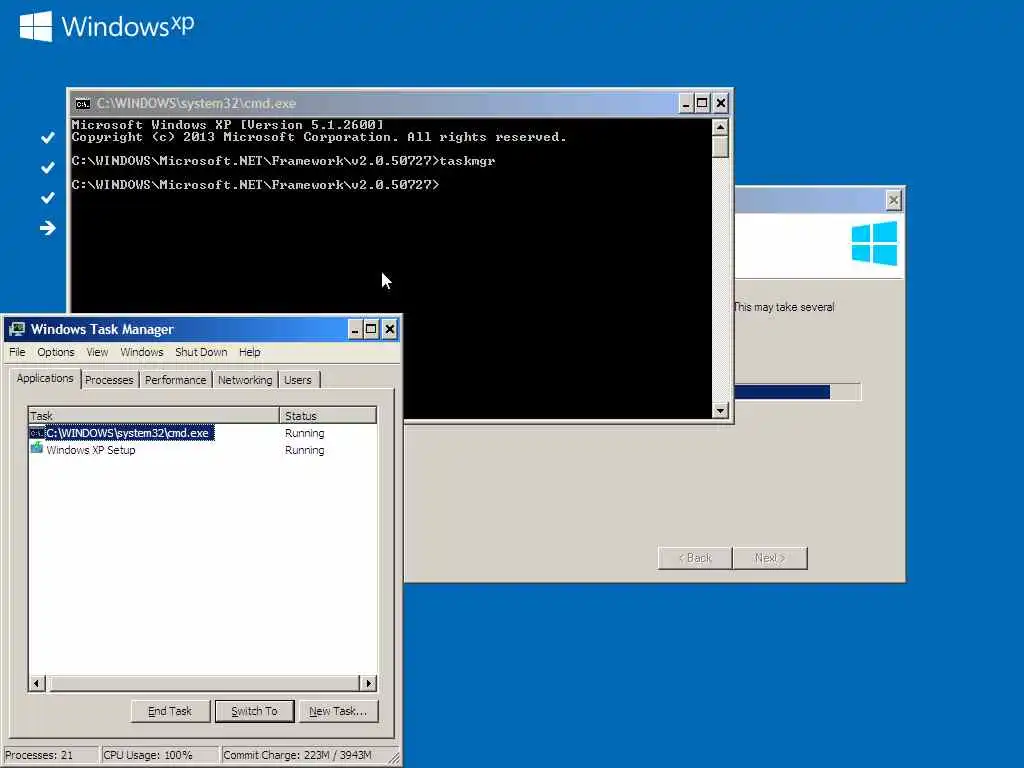
Task: Switch to the Applications tab
Action: tap(45, 379)
